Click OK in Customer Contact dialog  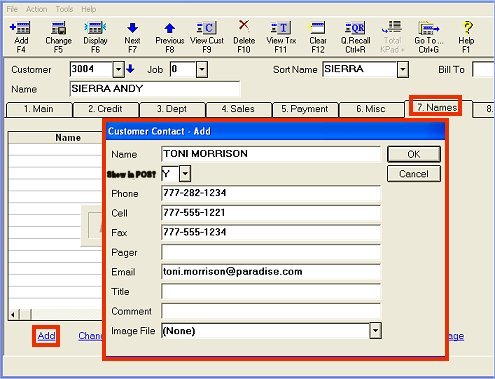414,154
